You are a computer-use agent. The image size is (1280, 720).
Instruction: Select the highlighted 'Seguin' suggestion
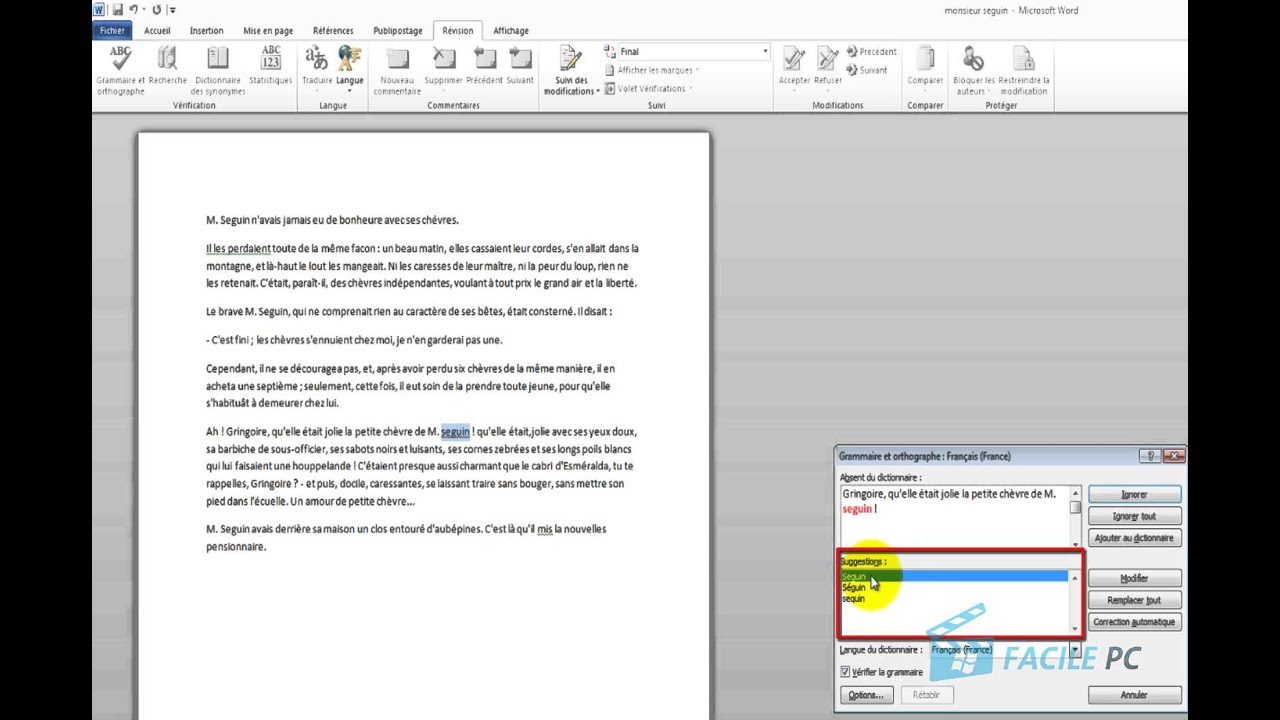point(954,577)
